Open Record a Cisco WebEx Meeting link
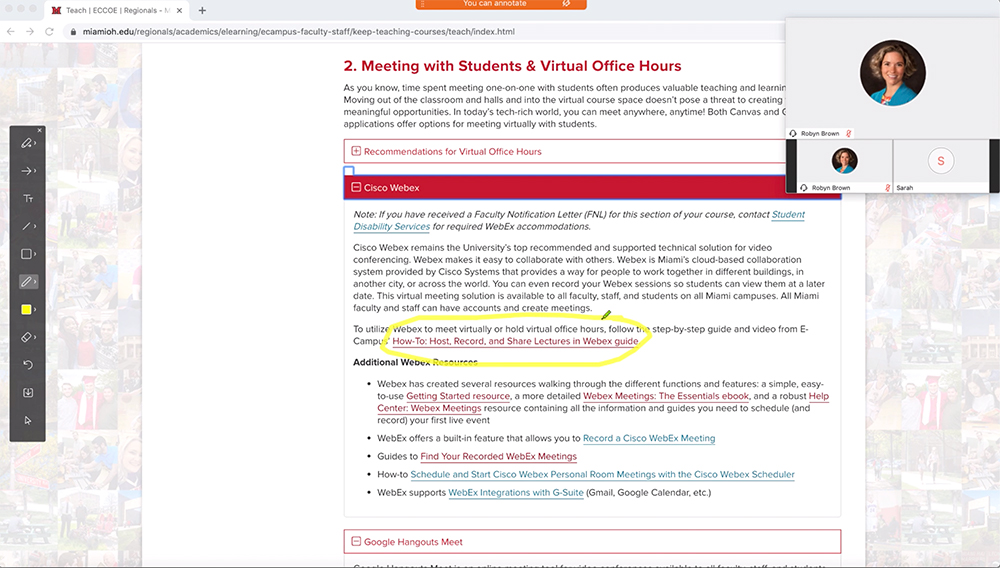 point(649,438)
